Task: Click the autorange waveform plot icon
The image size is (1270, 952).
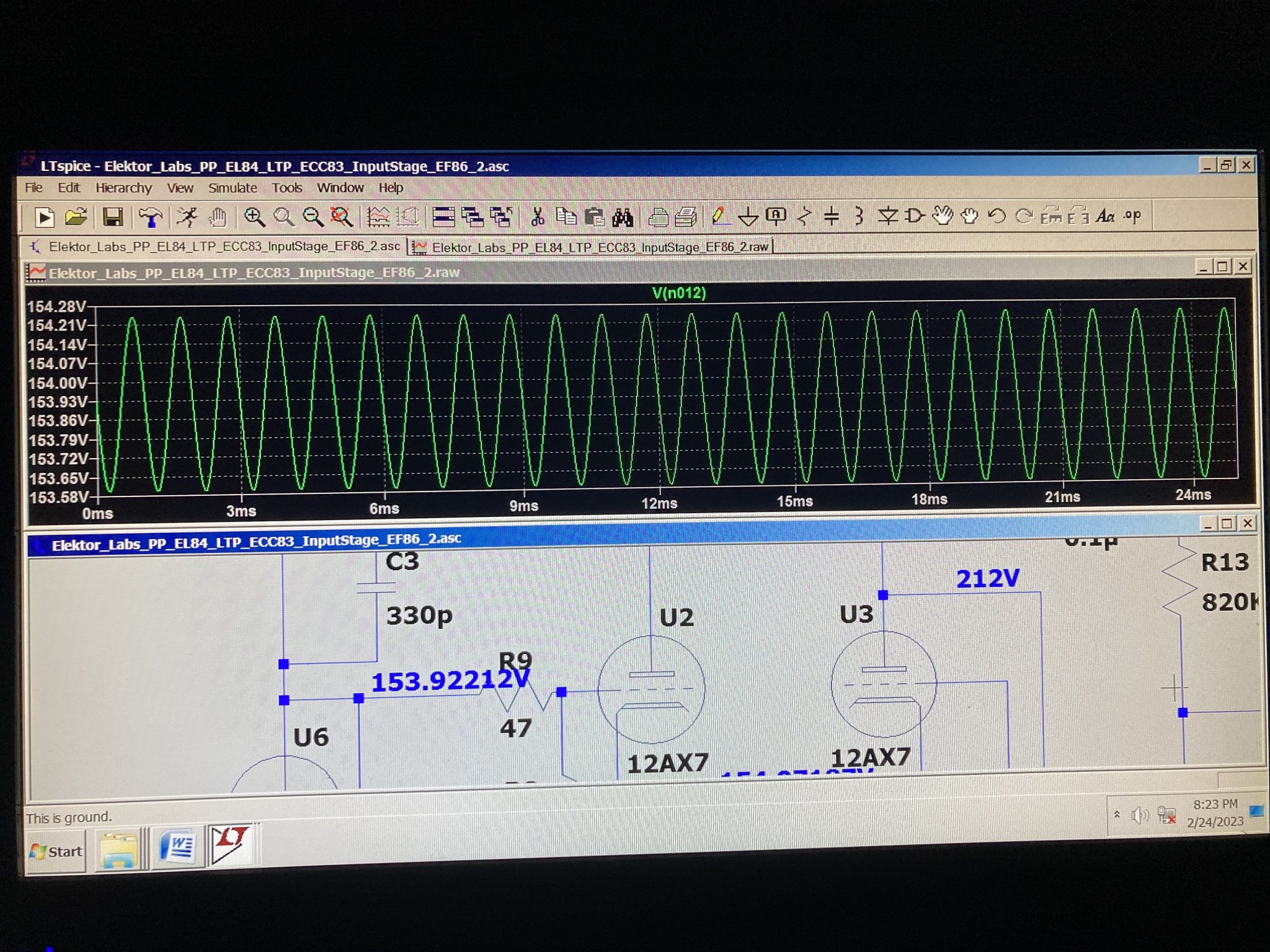Action: [x=378, y=217]
